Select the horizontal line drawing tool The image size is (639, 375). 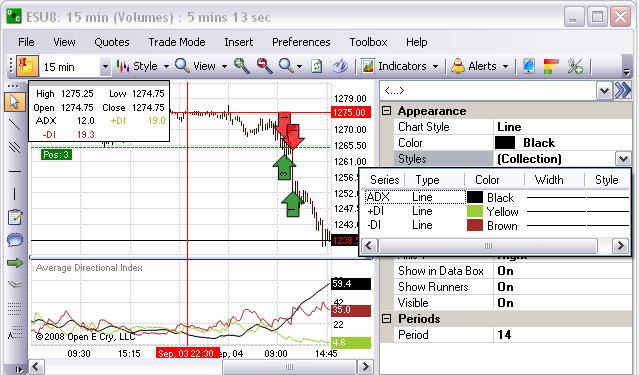click(15, 171)
